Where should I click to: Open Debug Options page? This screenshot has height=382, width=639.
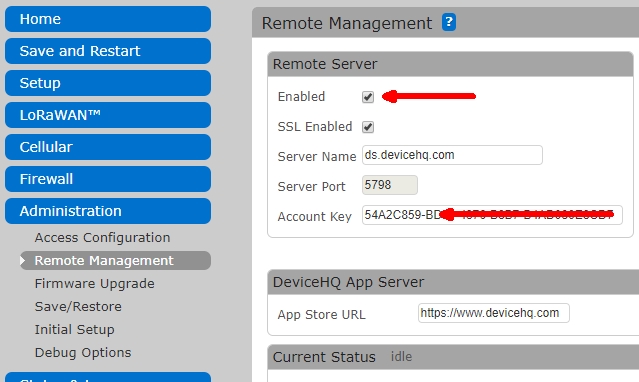(83, 353)
